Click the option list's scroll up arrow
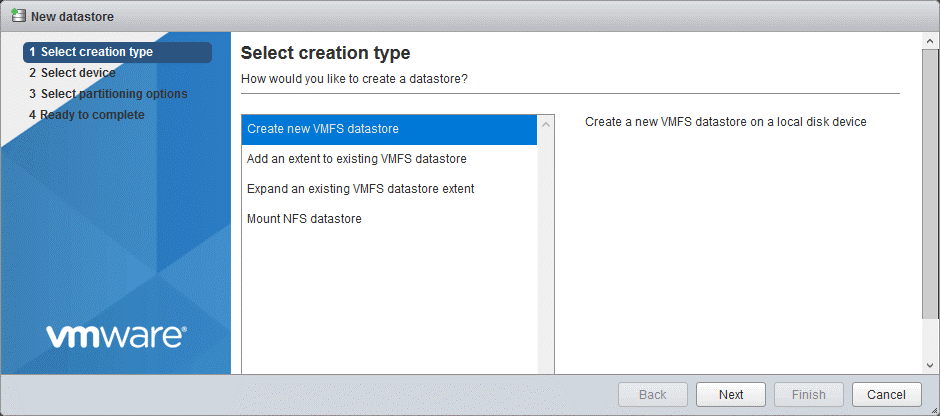This screenshot has height=416, width=940. tap(546, 124)
